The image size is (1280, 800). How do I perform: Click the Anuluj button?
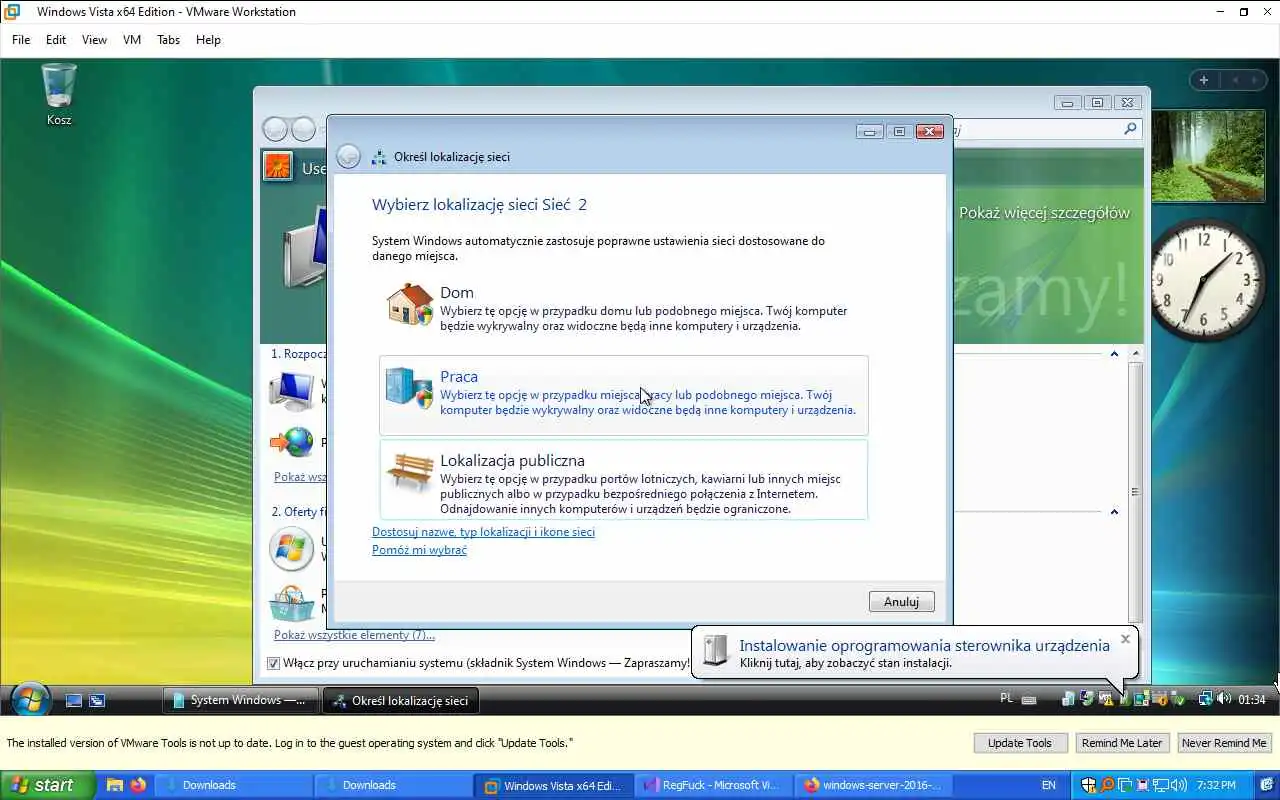pyautogui.click(x=901, y=602)
